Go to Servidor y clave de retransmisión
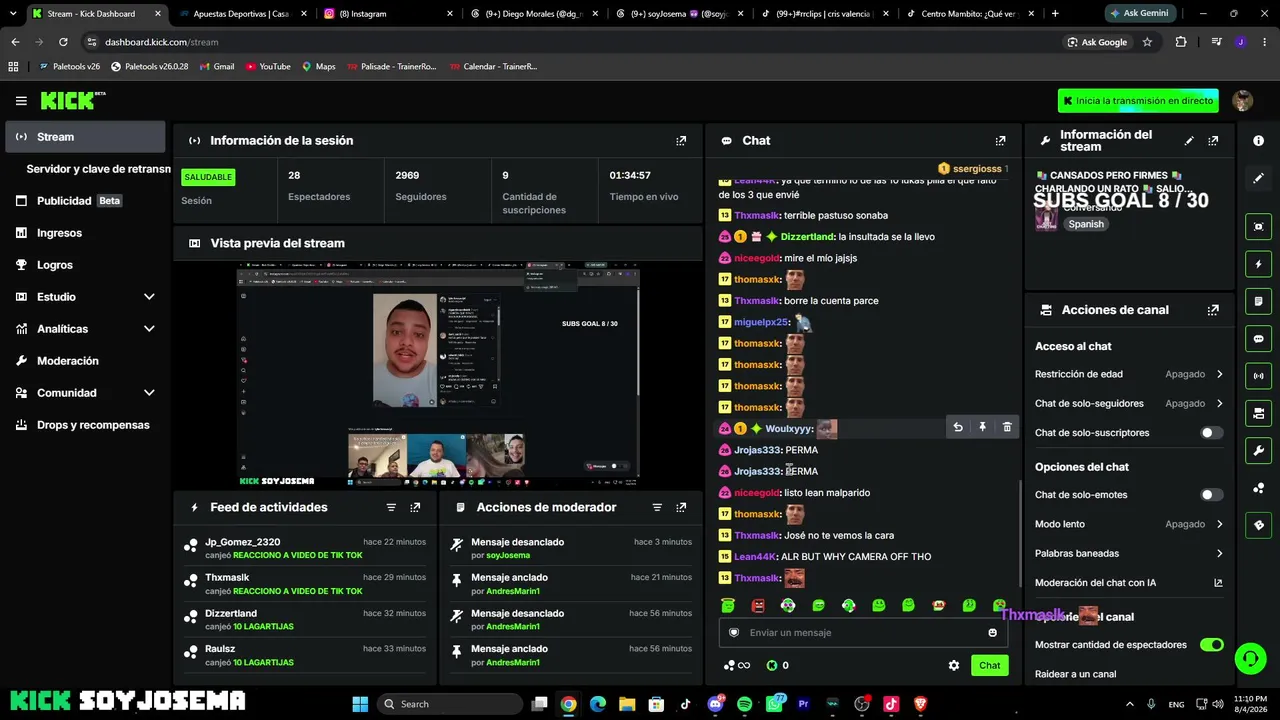The height and width of the screenshot is (720, 1280). point(98,169)
